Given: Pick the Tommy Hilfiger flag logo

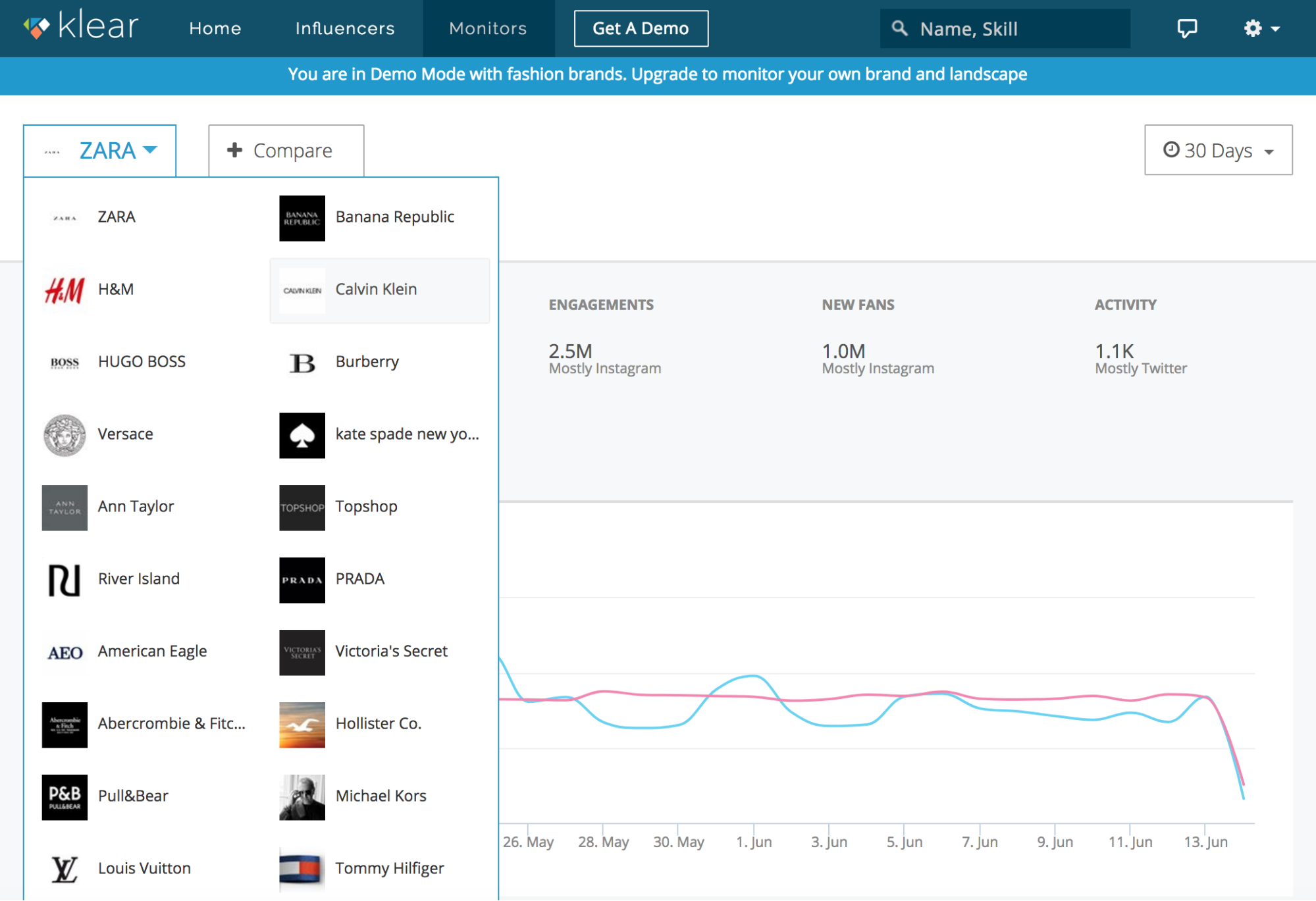Looking at the screenshot, I should pyautogui.click(x=302, y=869).
